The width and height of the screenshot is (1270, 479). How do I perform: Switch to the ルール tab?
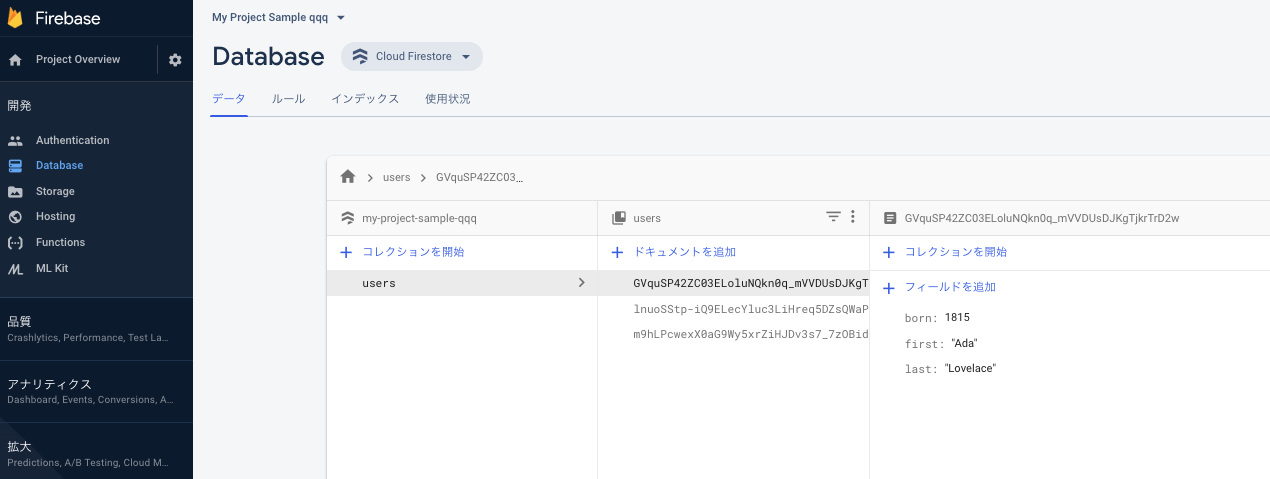[x=289, y=99]
